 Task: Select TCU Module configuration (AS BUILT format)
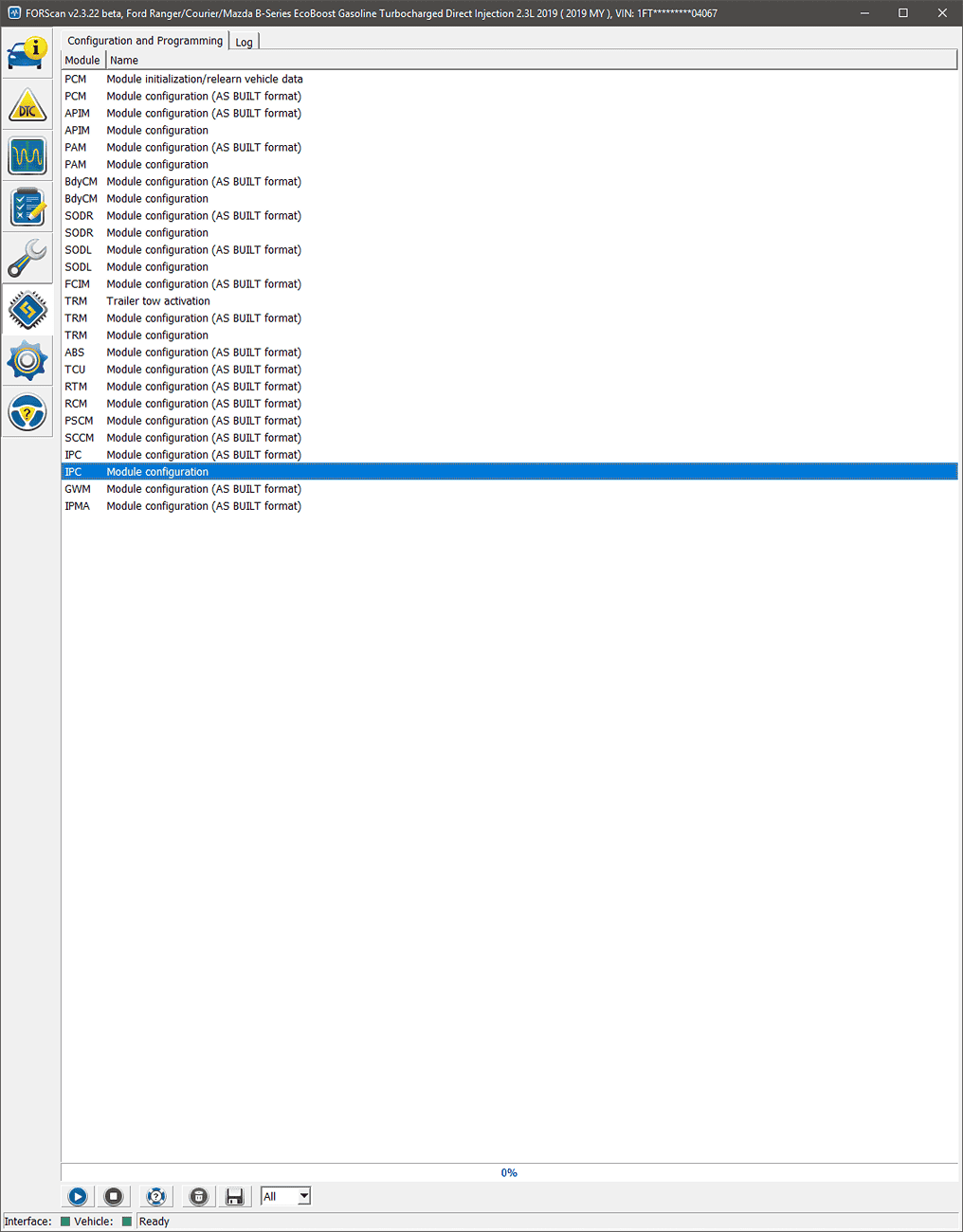pyautogui.click(x=510, y=370)
